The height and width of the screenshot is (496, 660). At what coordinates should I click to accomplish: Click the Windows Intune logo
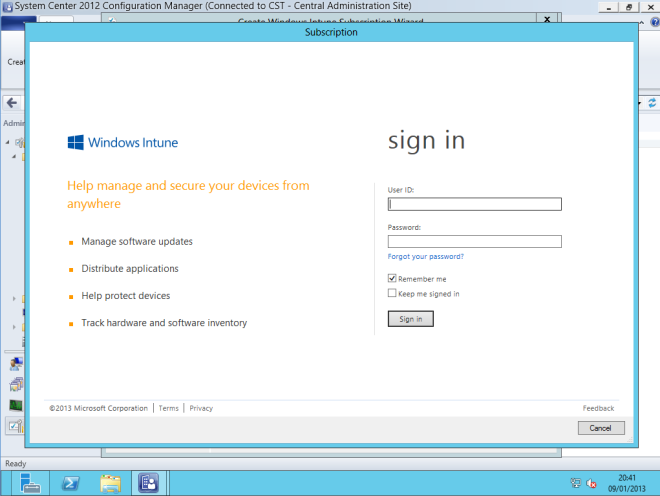point(122,142)
